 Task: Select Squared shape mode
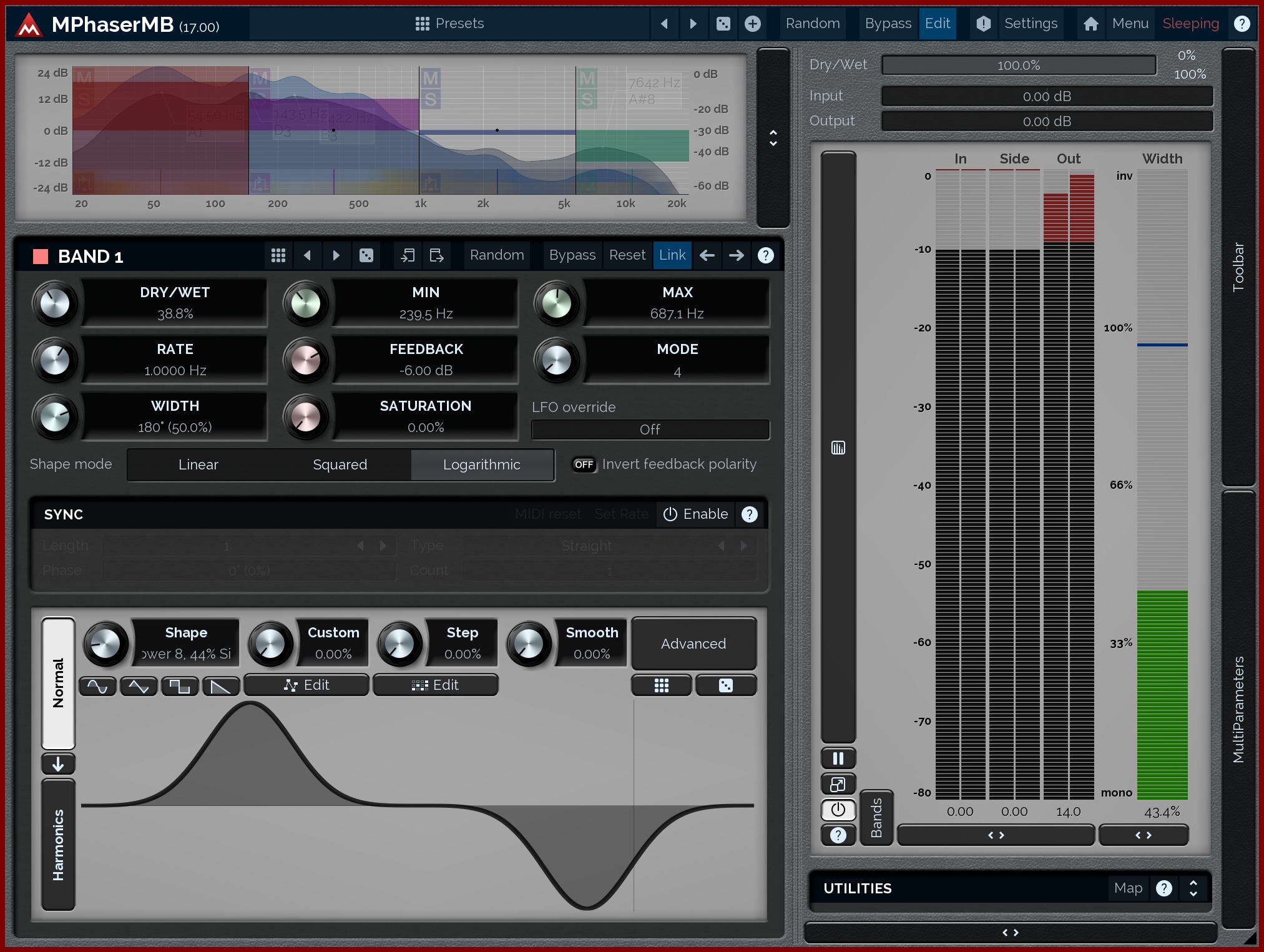tap(340, 465)
